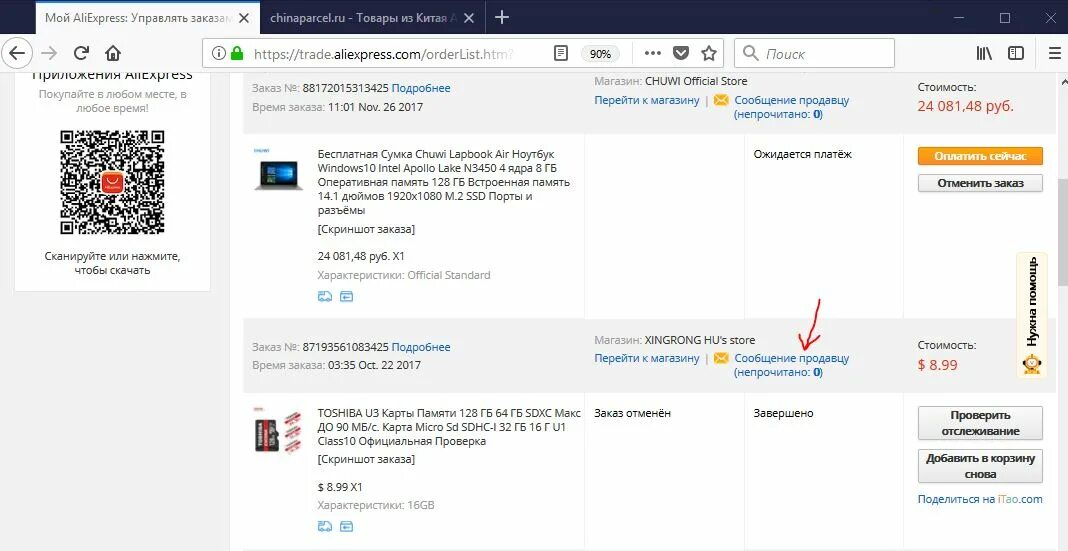Reset the 90% zoom level indicator
This screenshot has width=1068, height=551.
[x=600, y=54]
